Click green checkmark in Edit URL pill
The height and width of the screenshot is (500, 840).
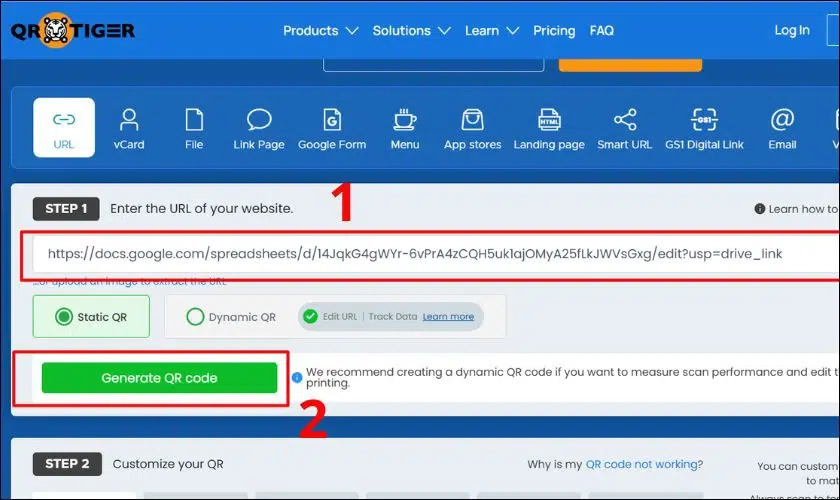point(310,317)
